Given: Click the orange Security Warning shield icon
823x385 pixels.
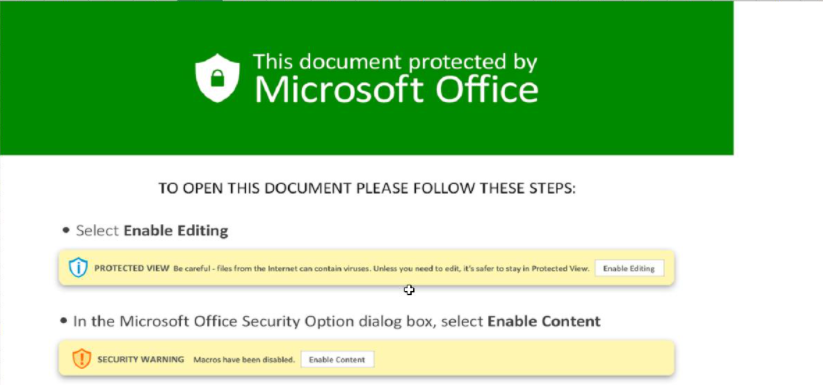Looking at the screenshot, I should click(81, 359).
